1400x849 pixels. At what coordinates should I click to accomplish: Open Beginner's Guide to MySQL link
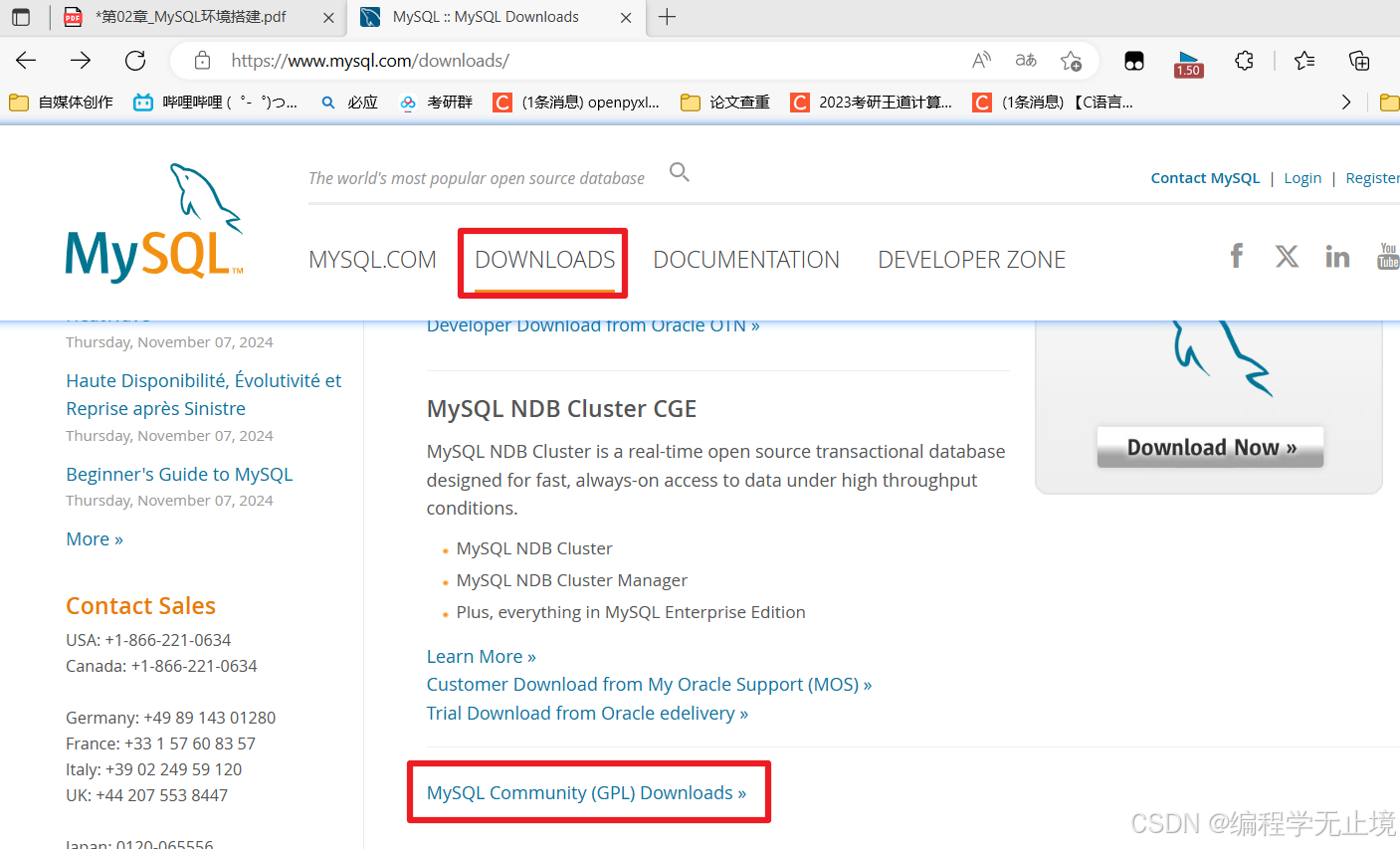coord(179,474)
